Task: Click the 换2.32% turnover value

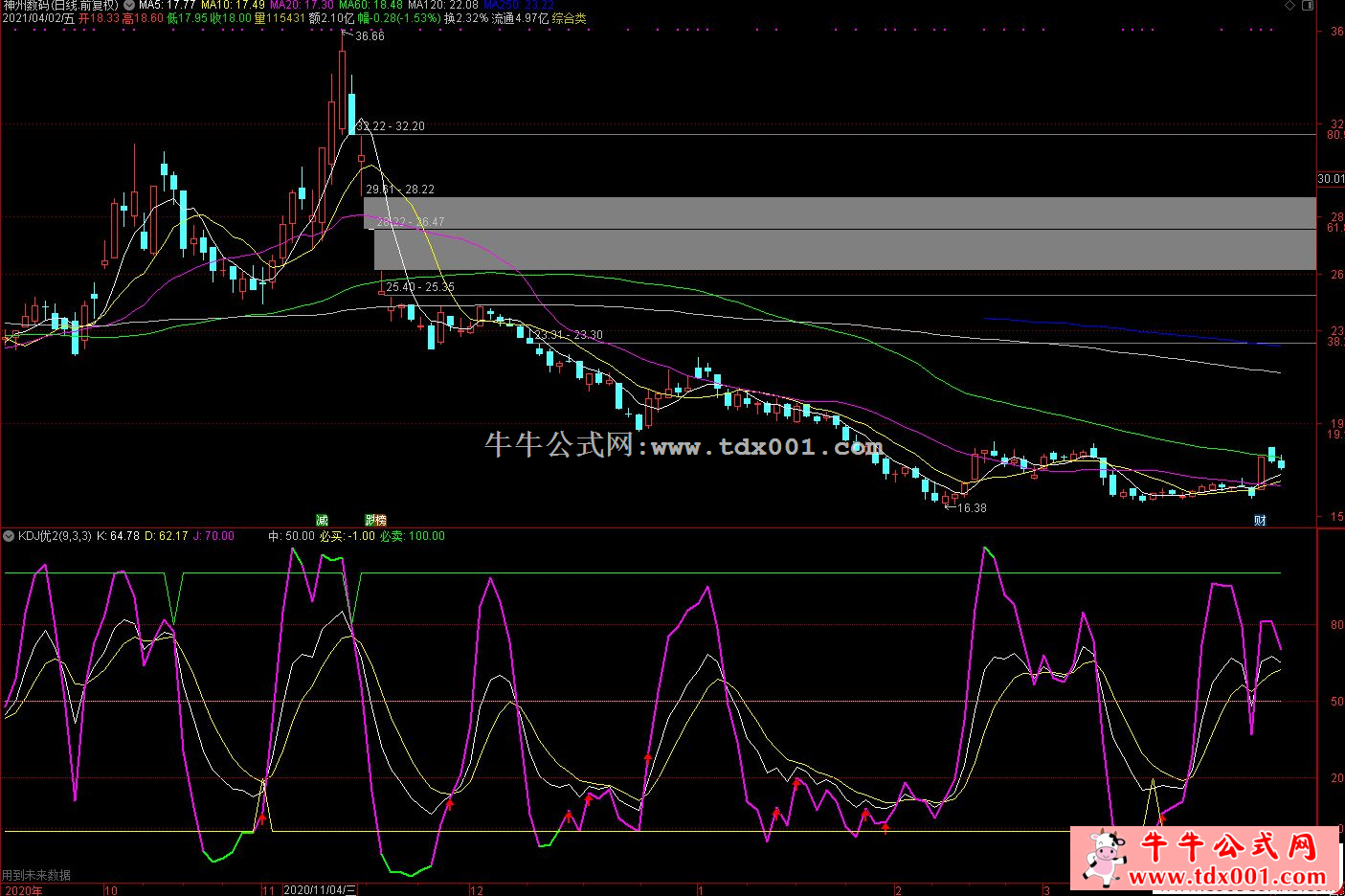Action: 468,18
